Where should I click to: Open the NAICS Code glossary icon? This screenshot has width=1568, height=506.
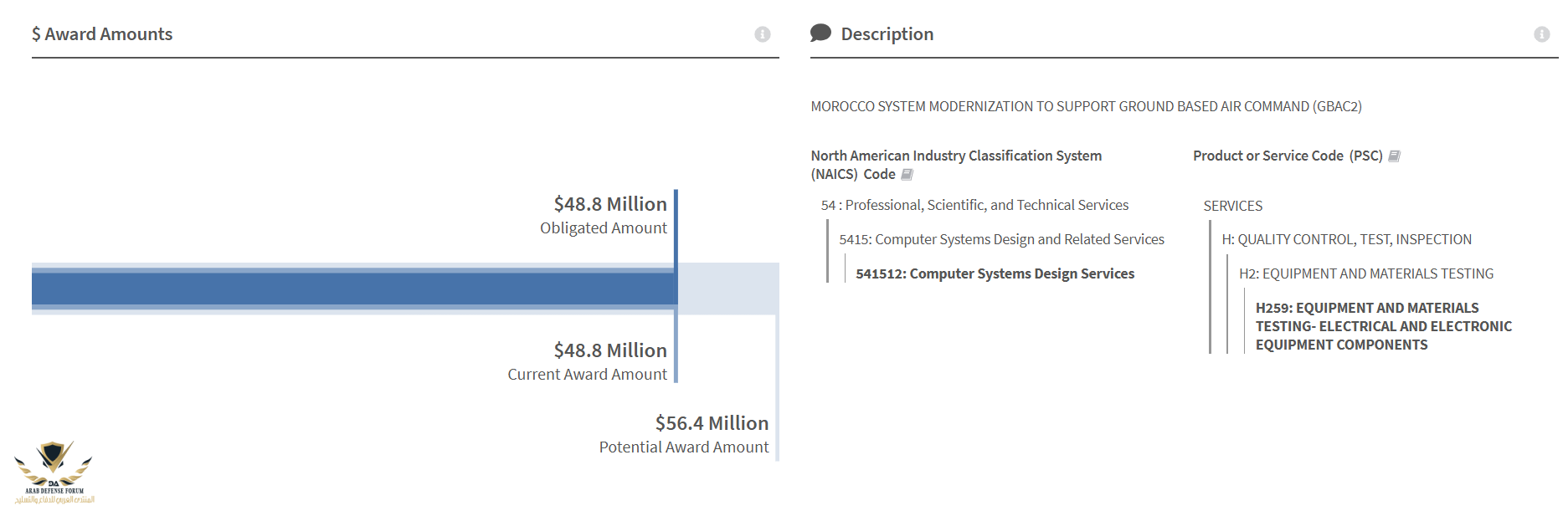click(907, 175)
